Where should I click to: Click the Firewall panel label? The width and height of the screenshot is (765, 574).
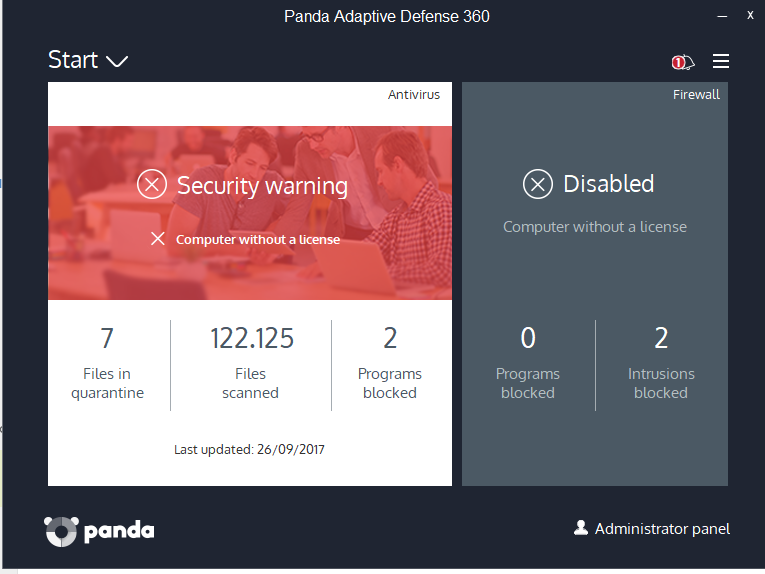[x=696, y=95]
